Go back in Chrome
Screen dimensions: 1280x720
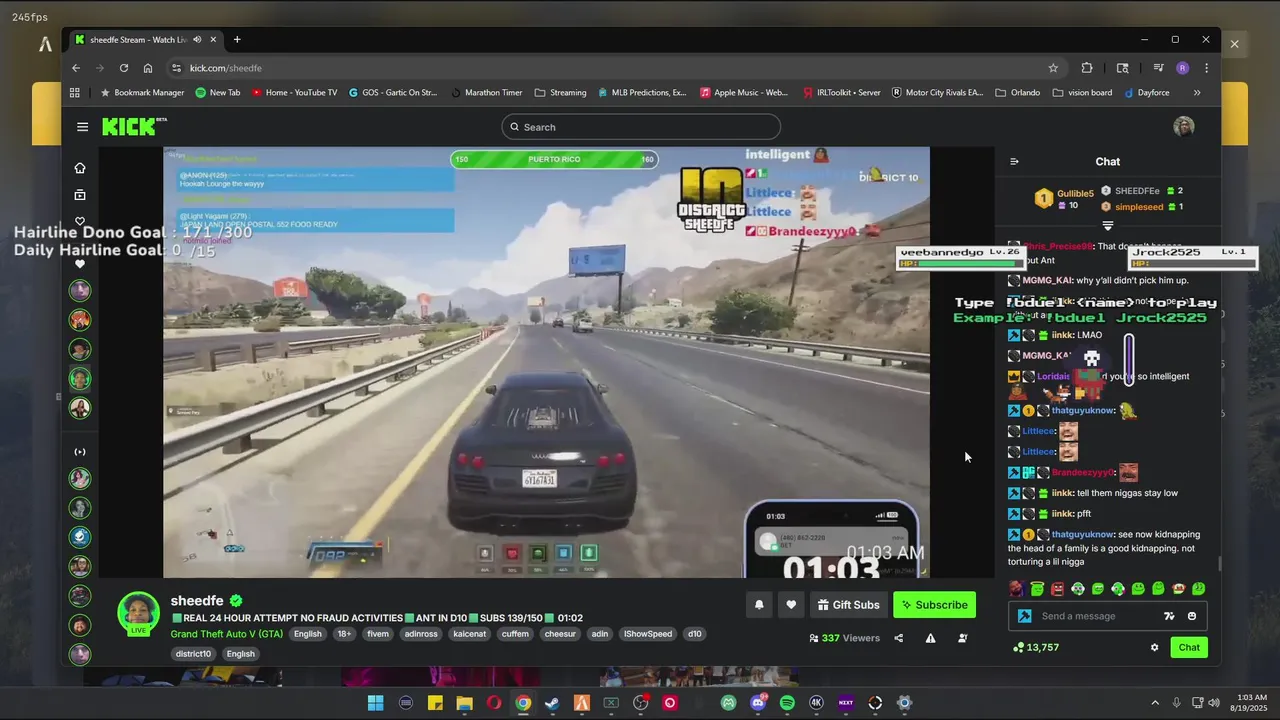[76, 68]
